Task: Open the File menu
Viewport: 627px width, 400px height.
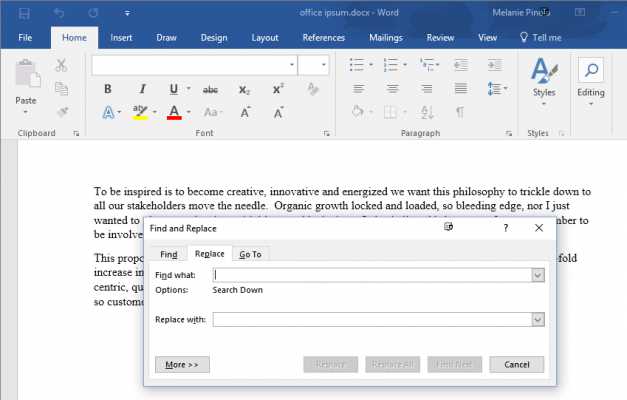Action: click(25, 38)
